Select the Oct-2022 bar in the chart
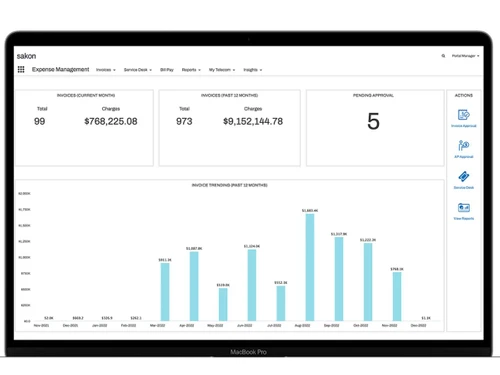 368,282
